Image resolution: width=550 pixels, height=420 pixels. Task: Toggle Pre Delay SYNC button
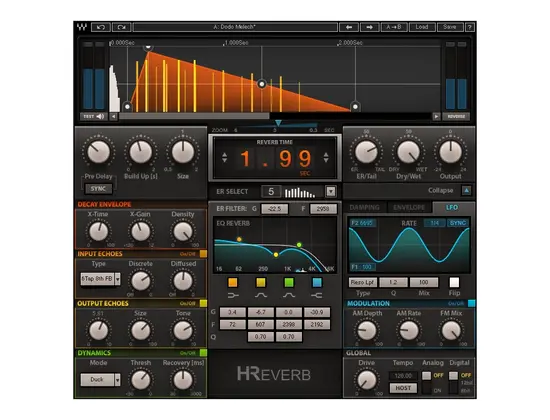coord(99,189)
